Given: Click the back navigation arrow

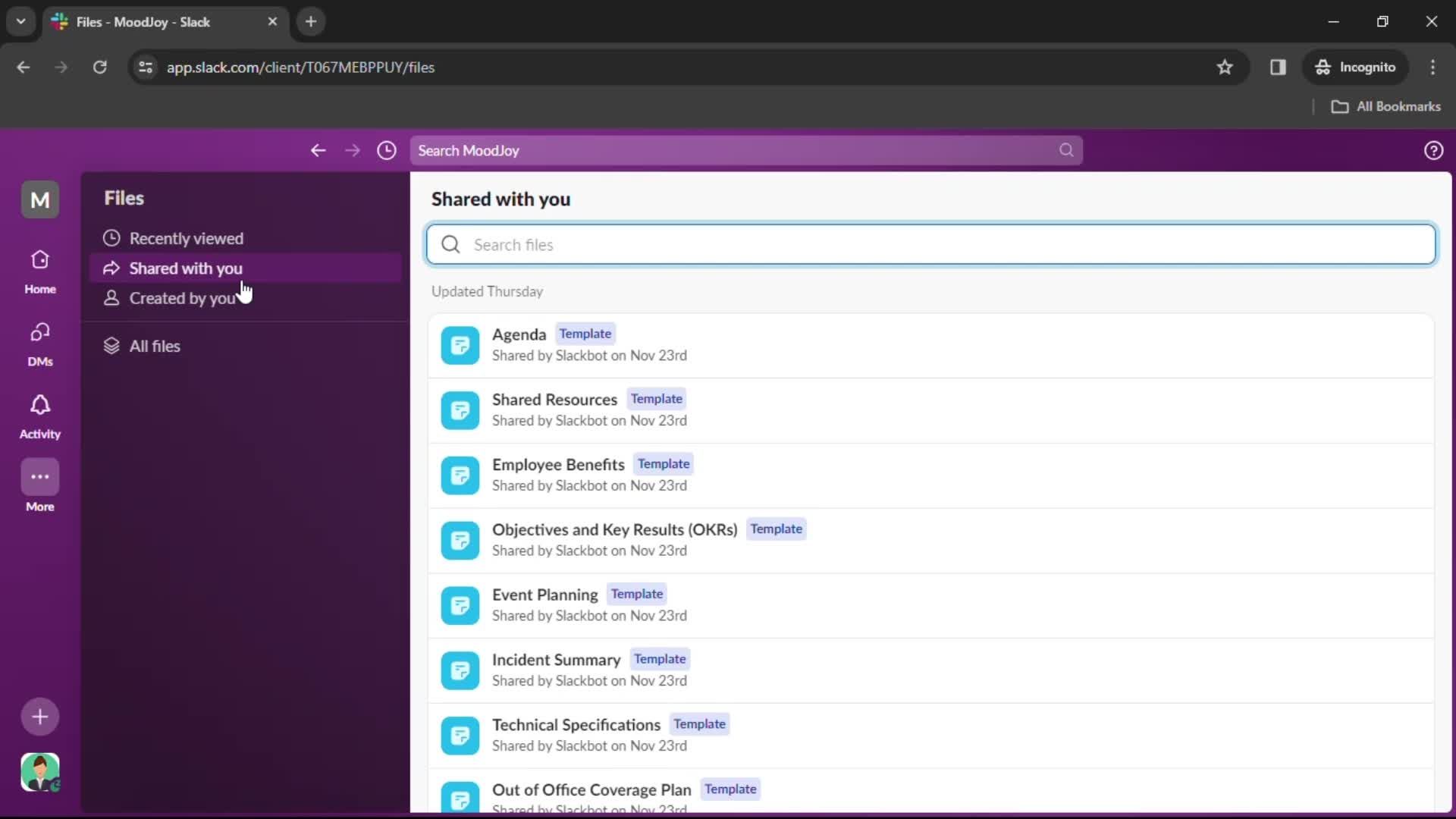Looking at the screenshot, I should (318, 150).
